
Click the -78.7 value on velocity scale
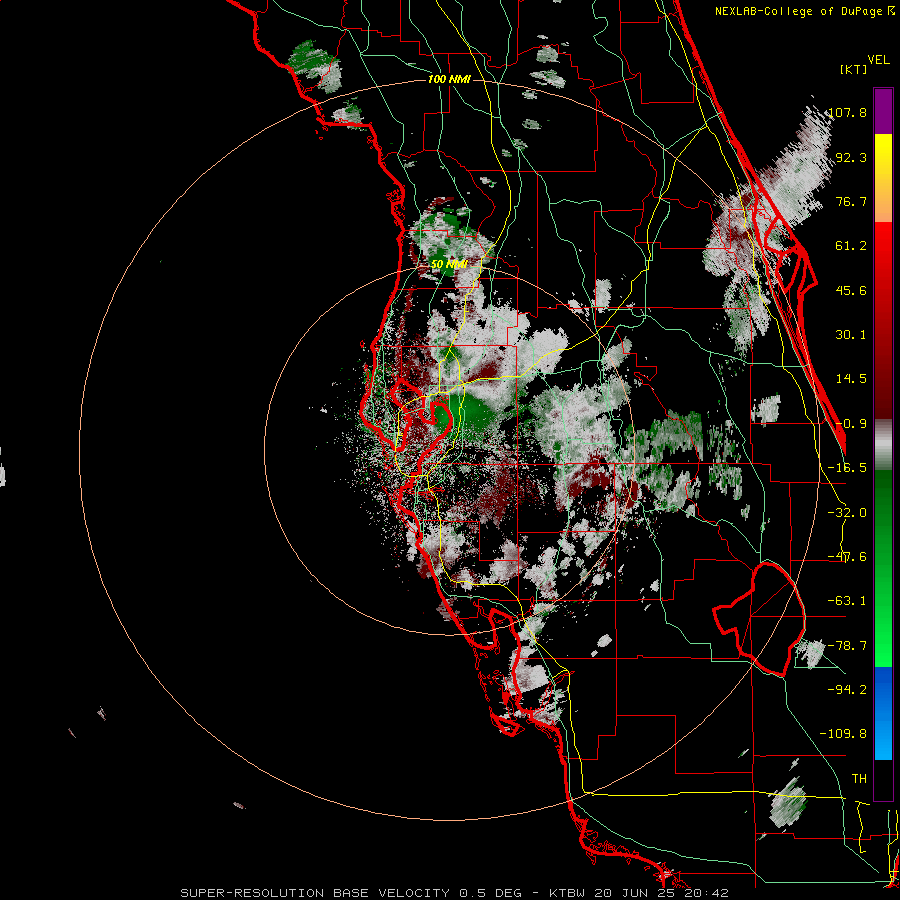(848, 646)
